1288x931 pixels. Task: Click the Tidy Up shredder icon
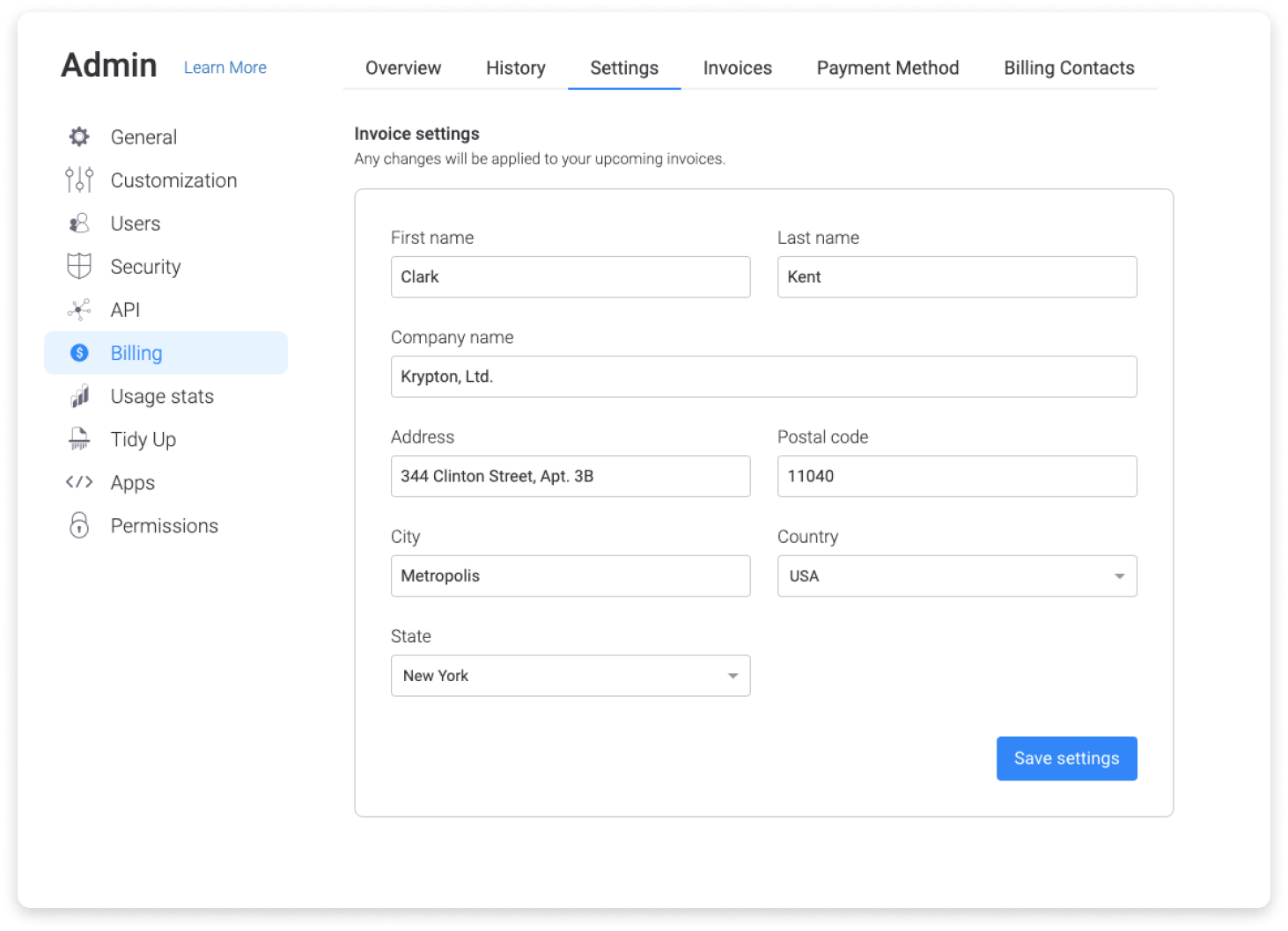79,439
